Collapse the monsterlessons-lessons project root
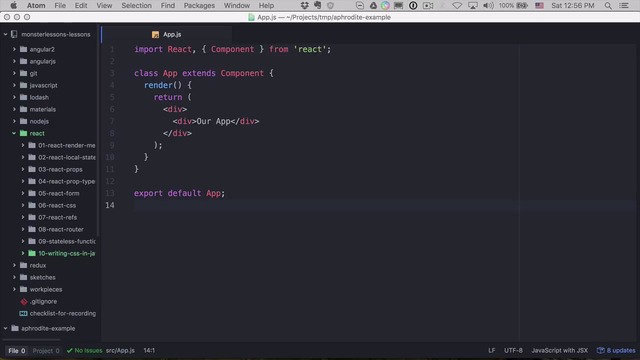The width and height of the screenshot is (640, 360). [6, 35]
